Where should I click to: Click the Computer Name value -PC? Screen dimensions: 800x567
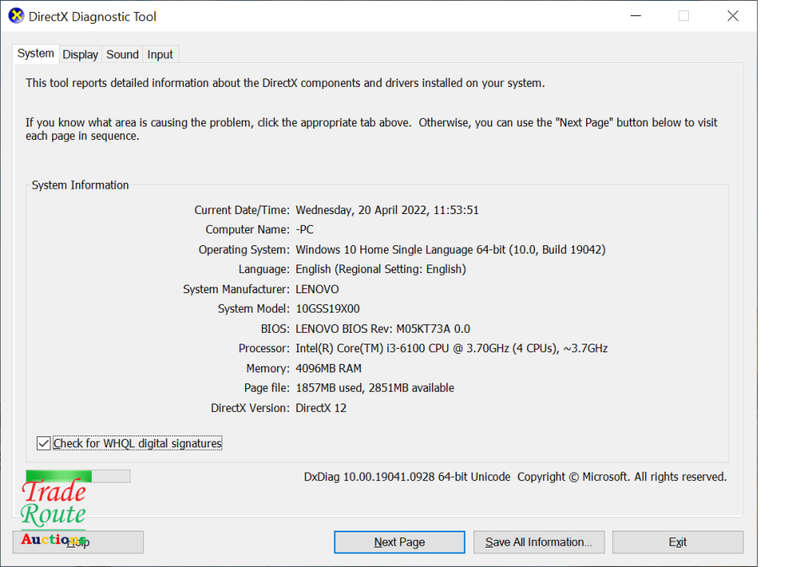click(305, 230)
